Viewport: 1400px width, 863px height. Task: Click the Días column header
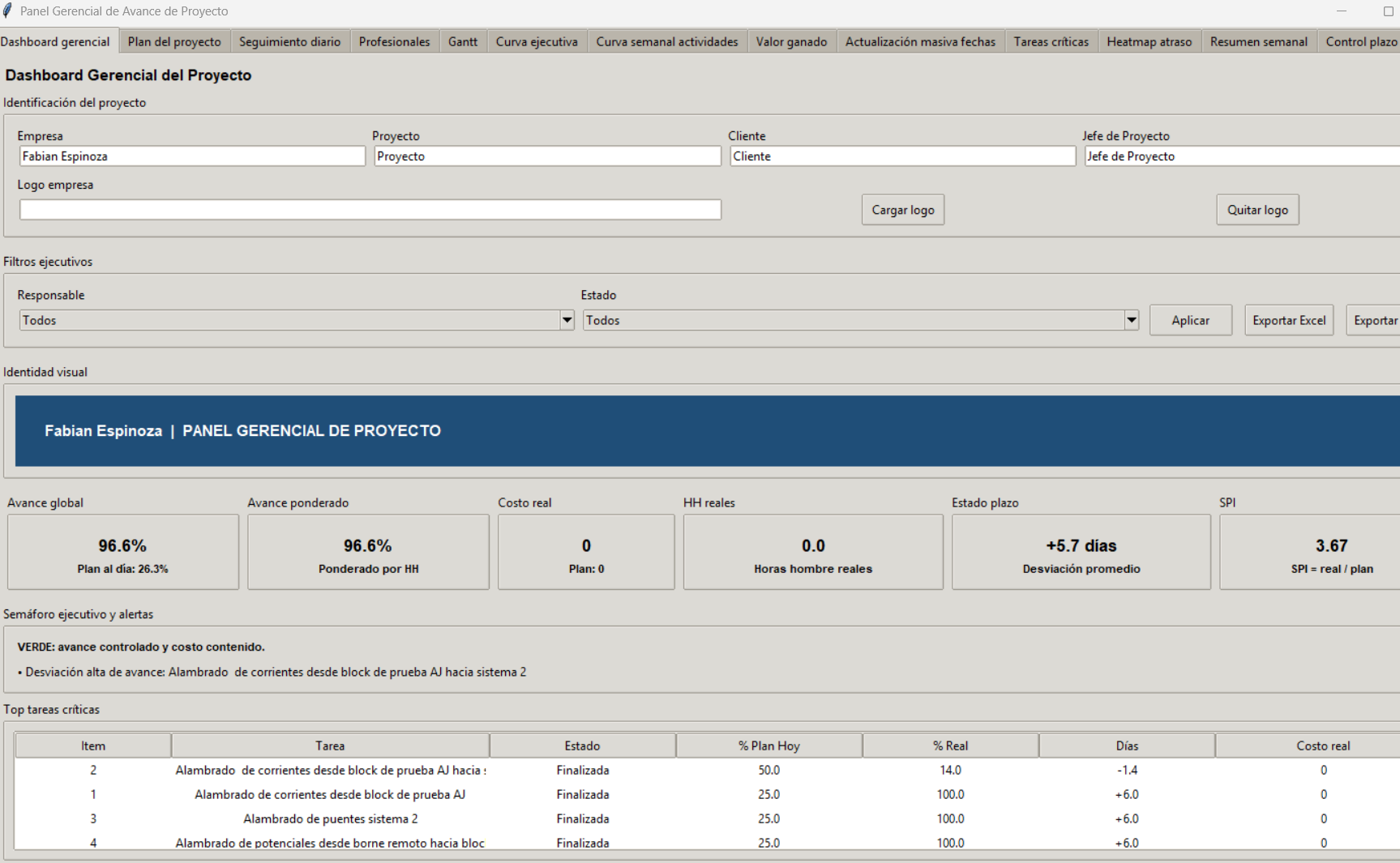tap(1127, 746)
